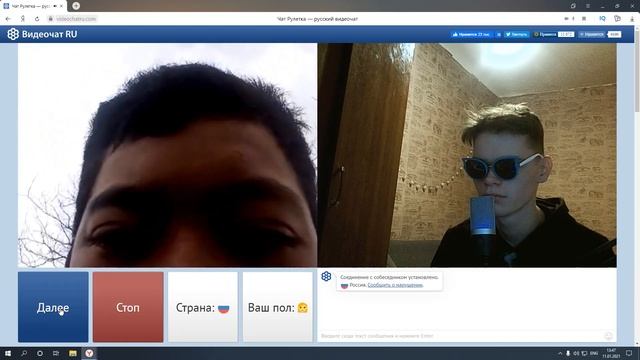640x360 pixels.
Task: Click the Odnoklassniki Класс share button
Action: point(545,34)
